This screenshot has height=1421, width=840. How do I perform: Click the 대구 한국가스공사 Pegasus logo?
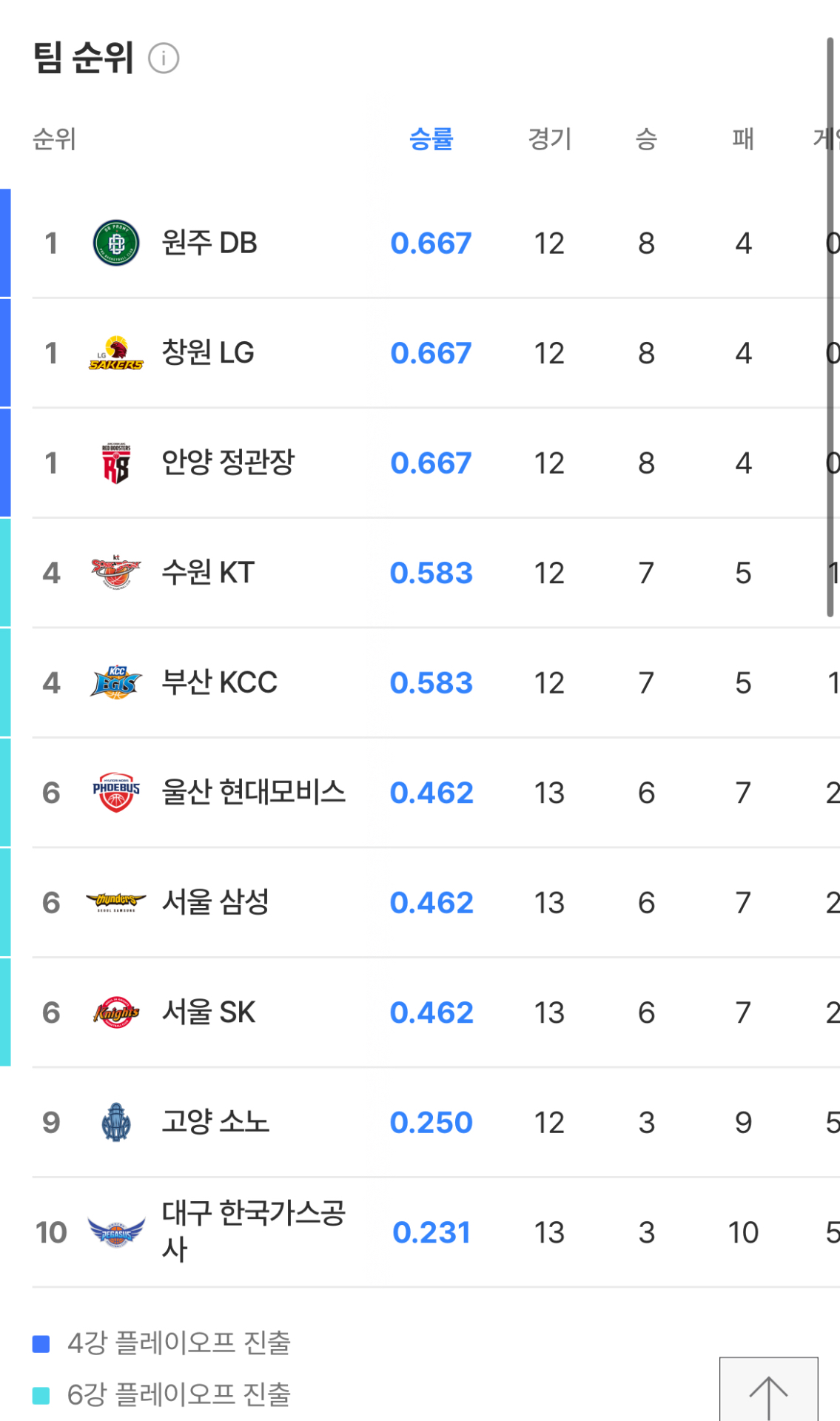[x=116, y=1232]
